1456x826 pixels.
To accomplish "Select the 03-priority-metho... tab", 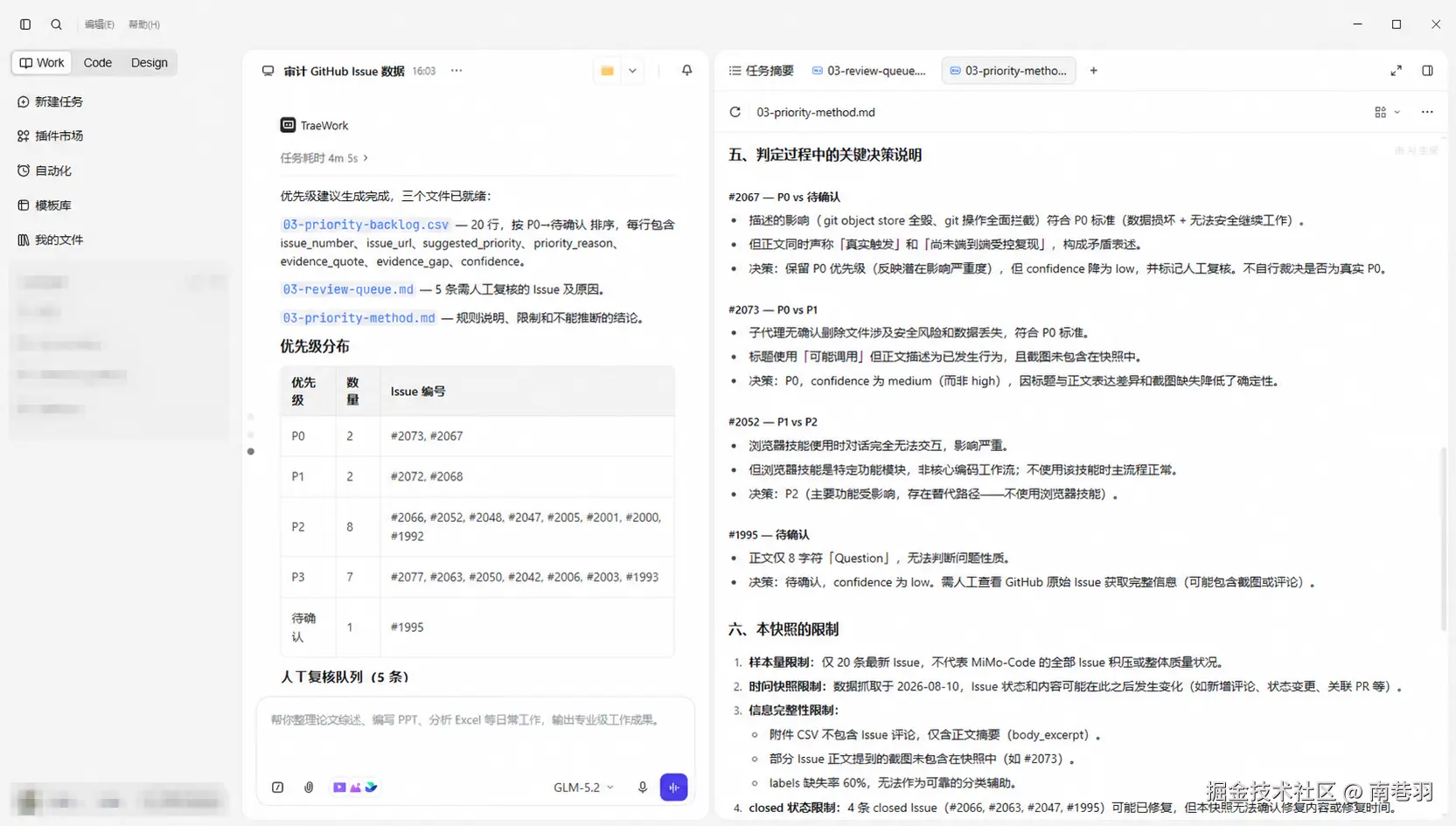I will pos(1008,71).
